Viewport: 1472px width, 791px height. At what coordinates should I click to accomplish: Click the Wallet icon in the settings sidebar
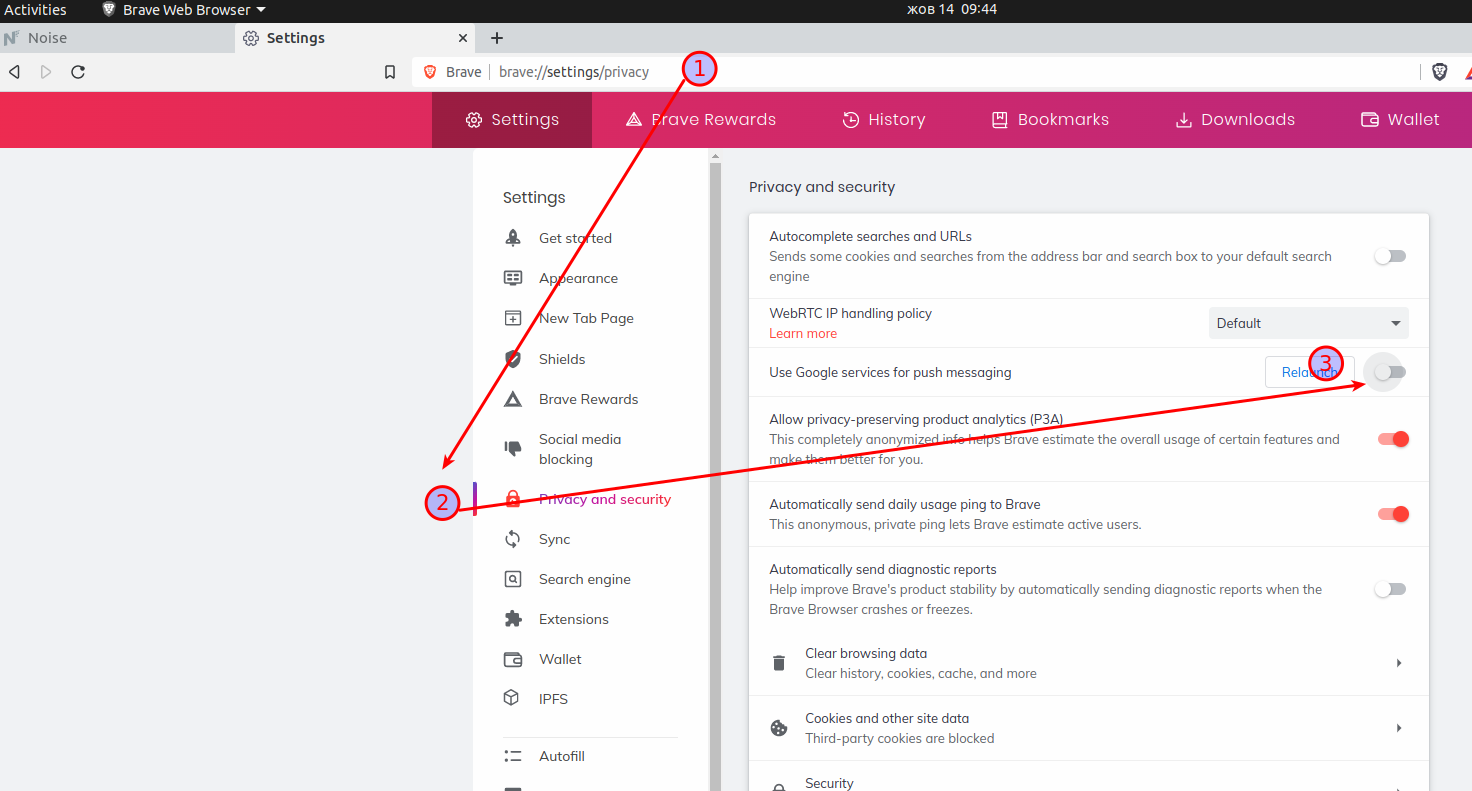[513, 659]
